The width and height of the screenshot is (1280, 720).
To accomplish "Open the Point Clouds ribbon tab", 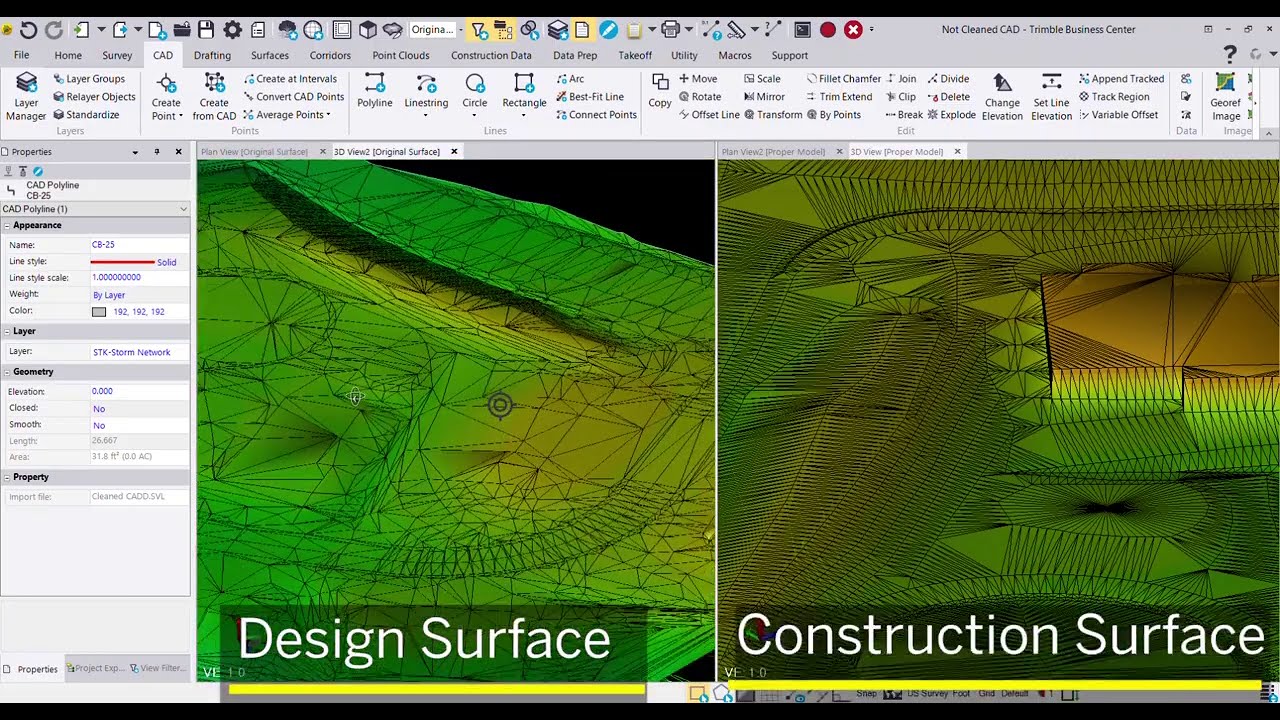I will (x=401, y=55).
